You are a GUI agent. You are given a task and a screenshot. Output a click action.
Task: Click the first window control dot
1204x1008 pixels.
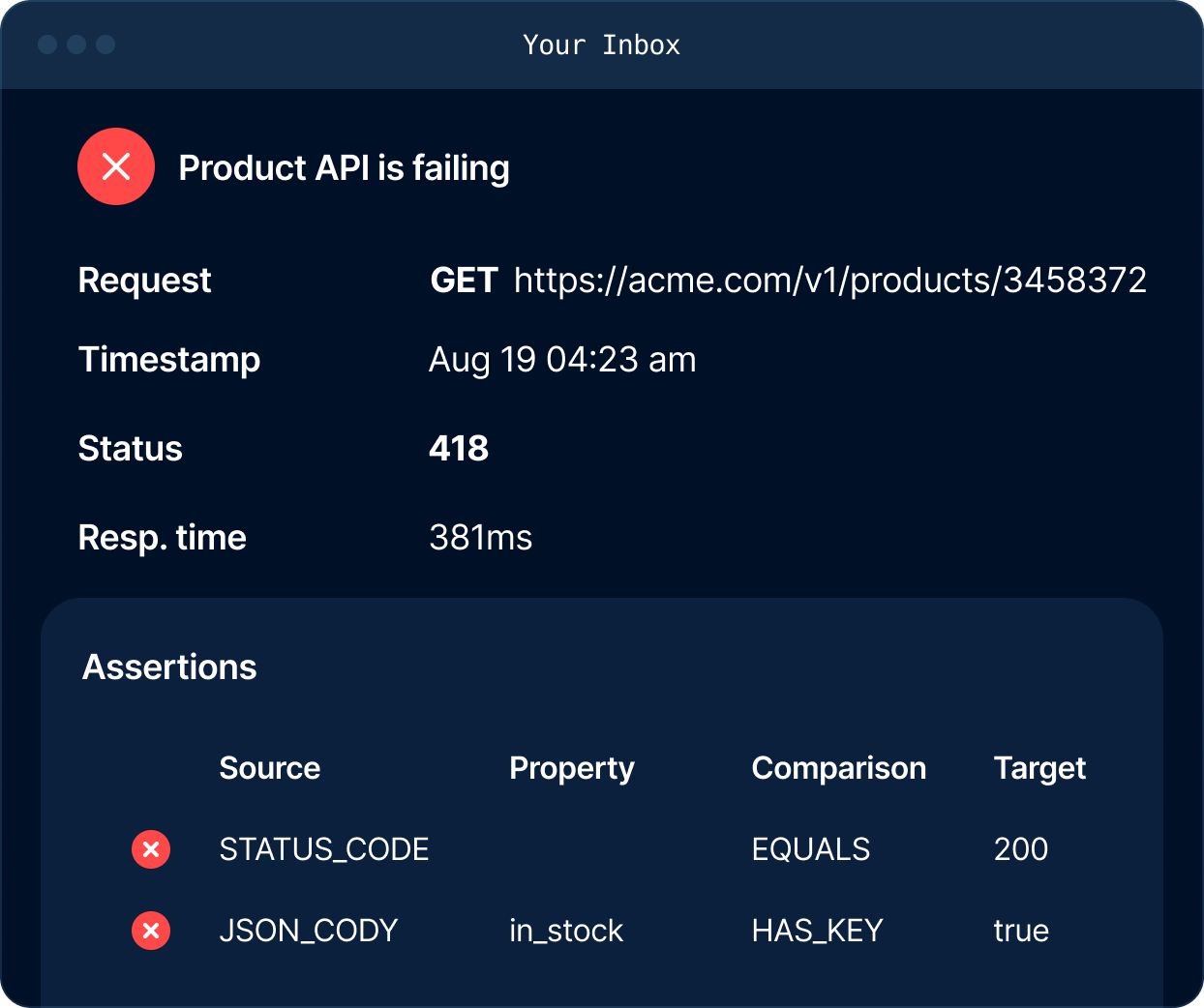(x=47, y=44)
